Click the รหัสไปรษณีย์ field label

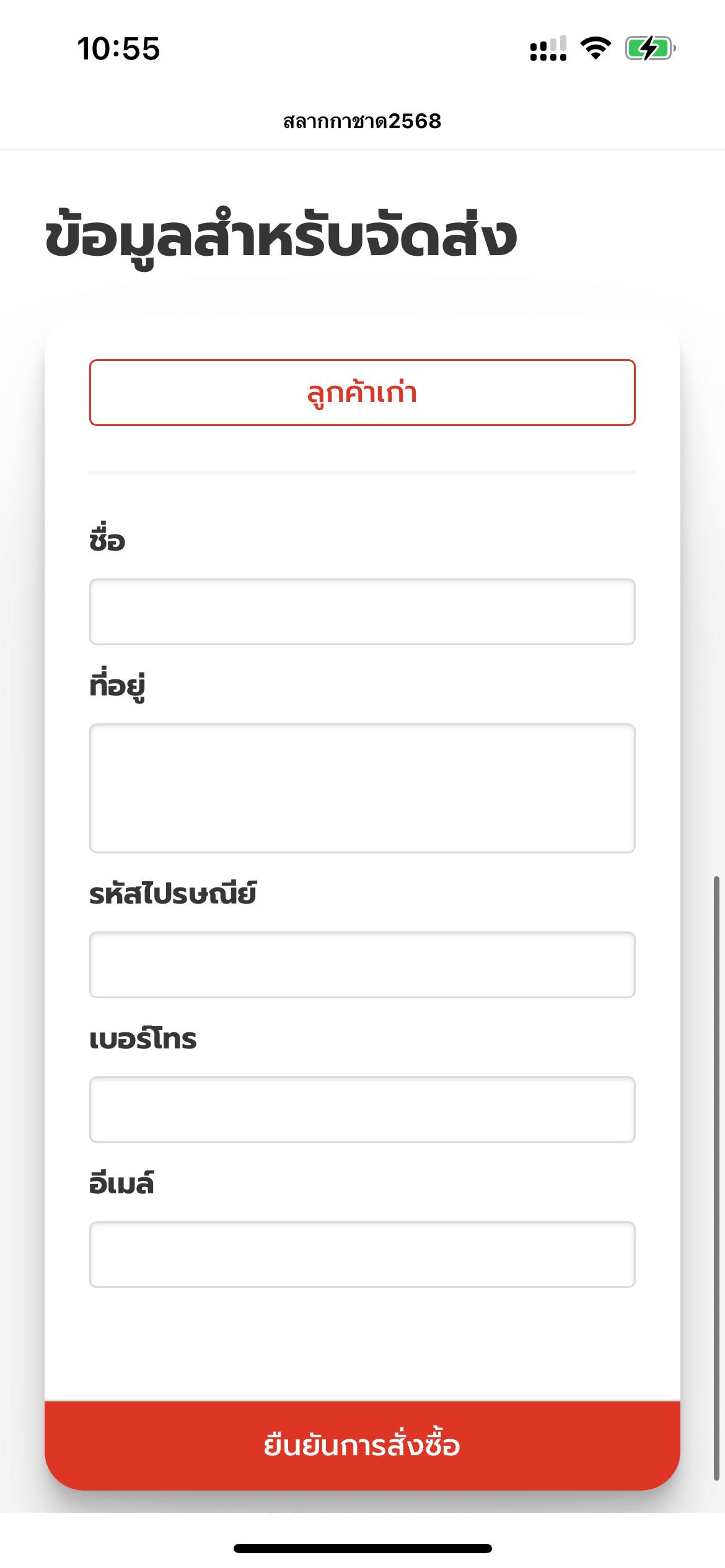[x=173, y=894]
